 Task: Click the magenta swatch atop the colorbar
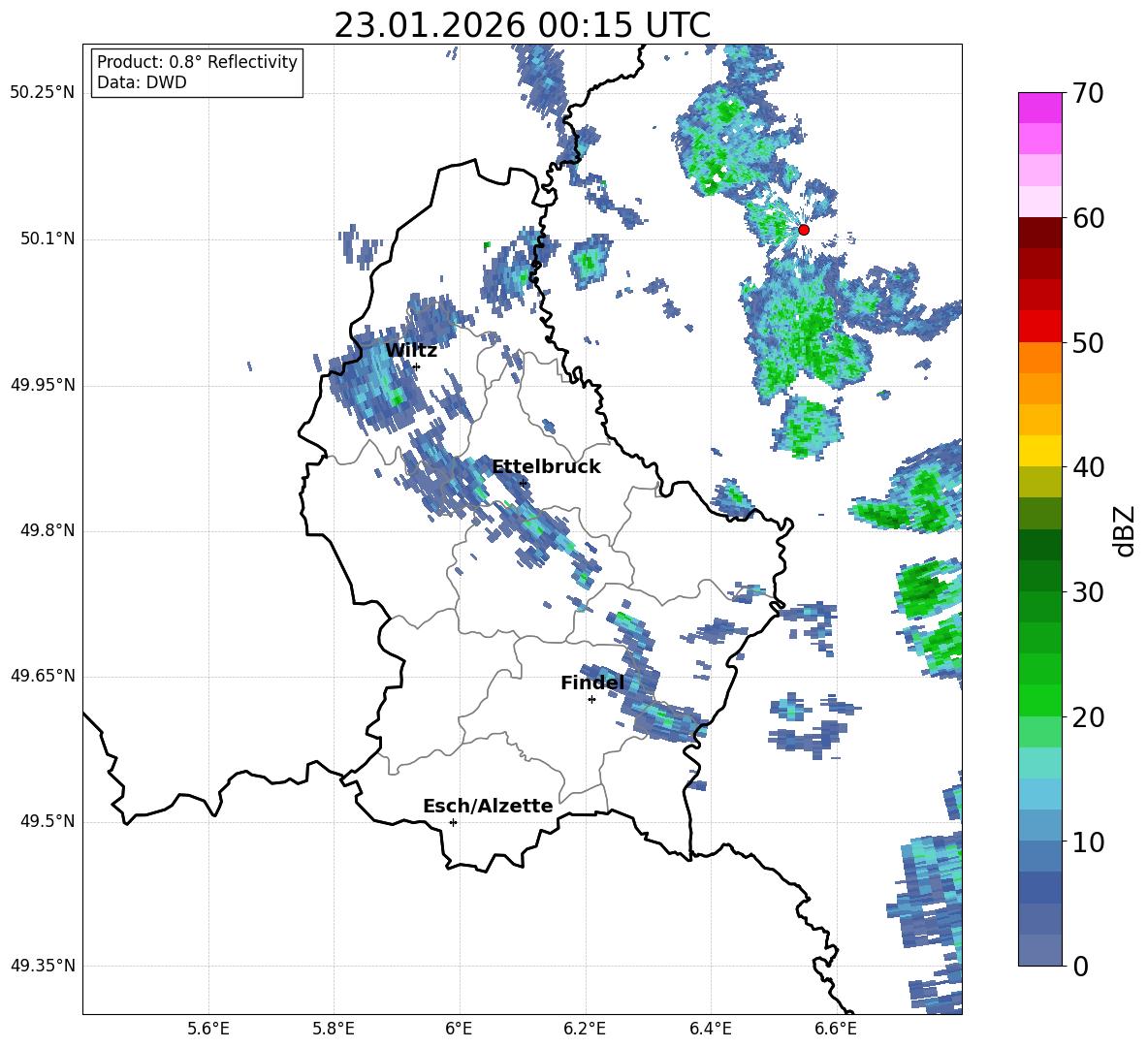[x=1039, y=109]
